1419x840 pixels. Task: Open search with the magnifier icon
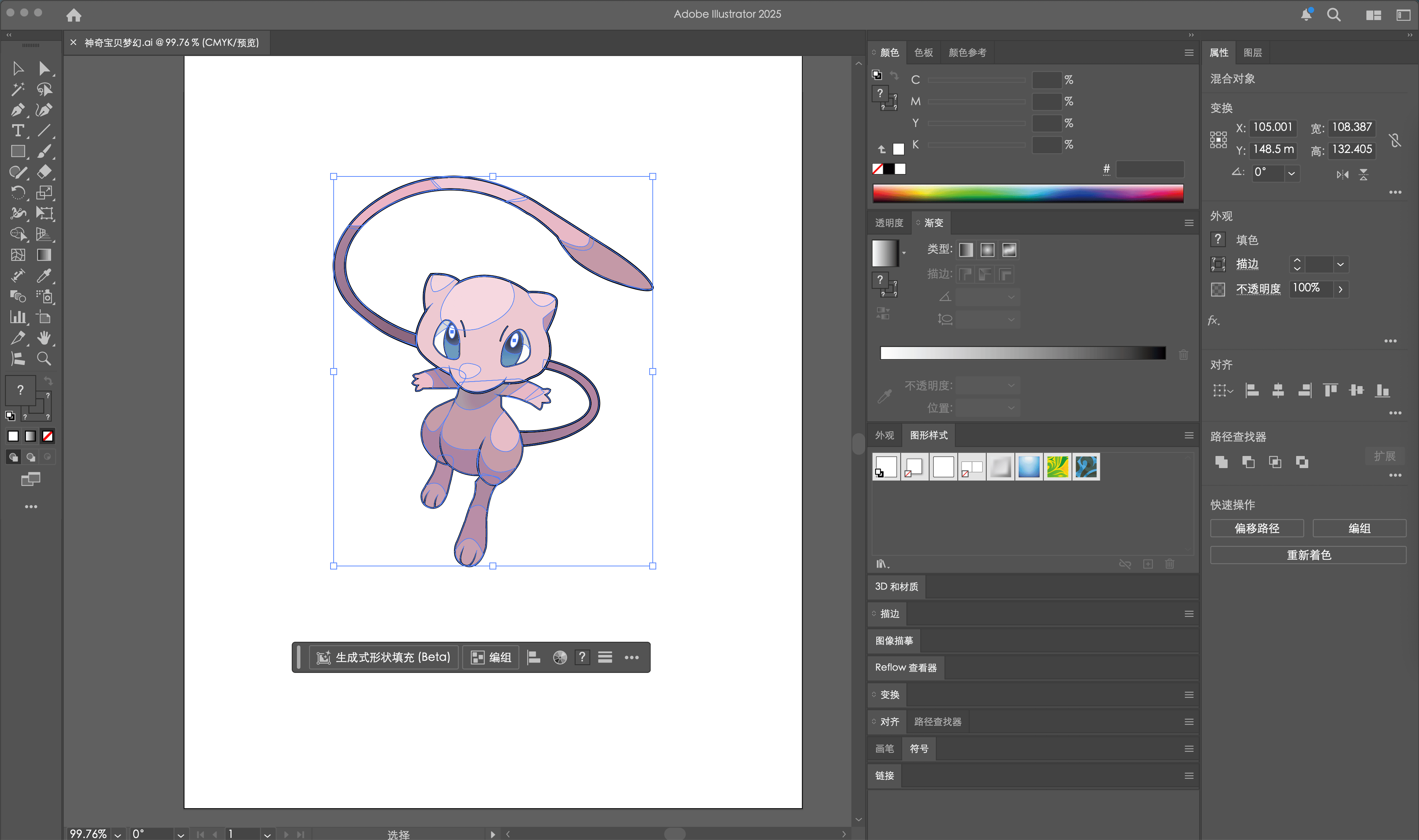1334,15
